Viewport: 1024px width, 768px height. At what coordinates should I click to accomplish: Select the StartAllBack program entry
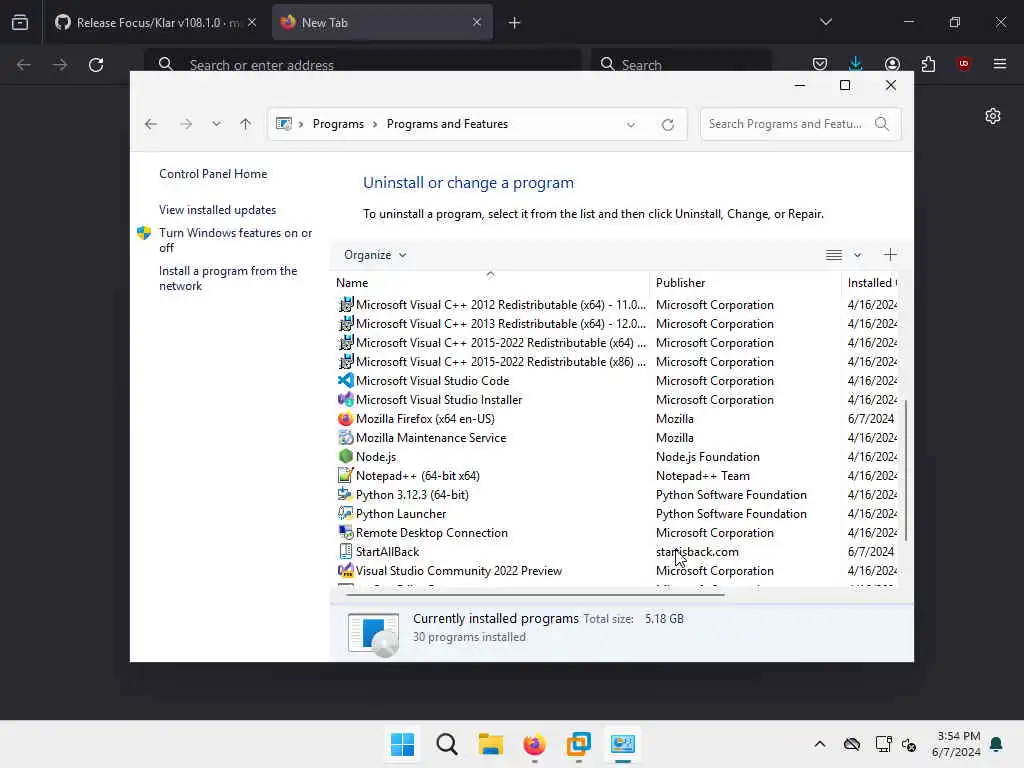(x=387, y=551)
